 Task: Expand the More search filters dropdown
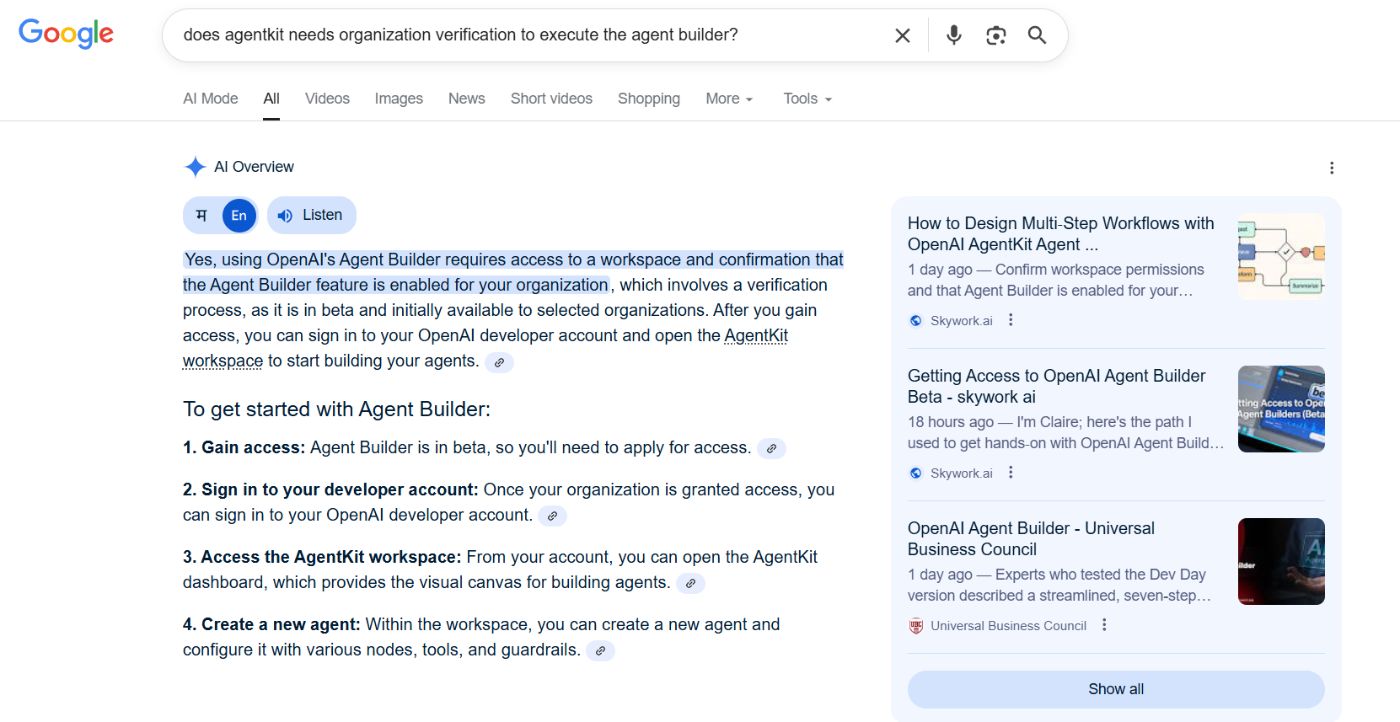pyautogui.click(x=729, y=98)
